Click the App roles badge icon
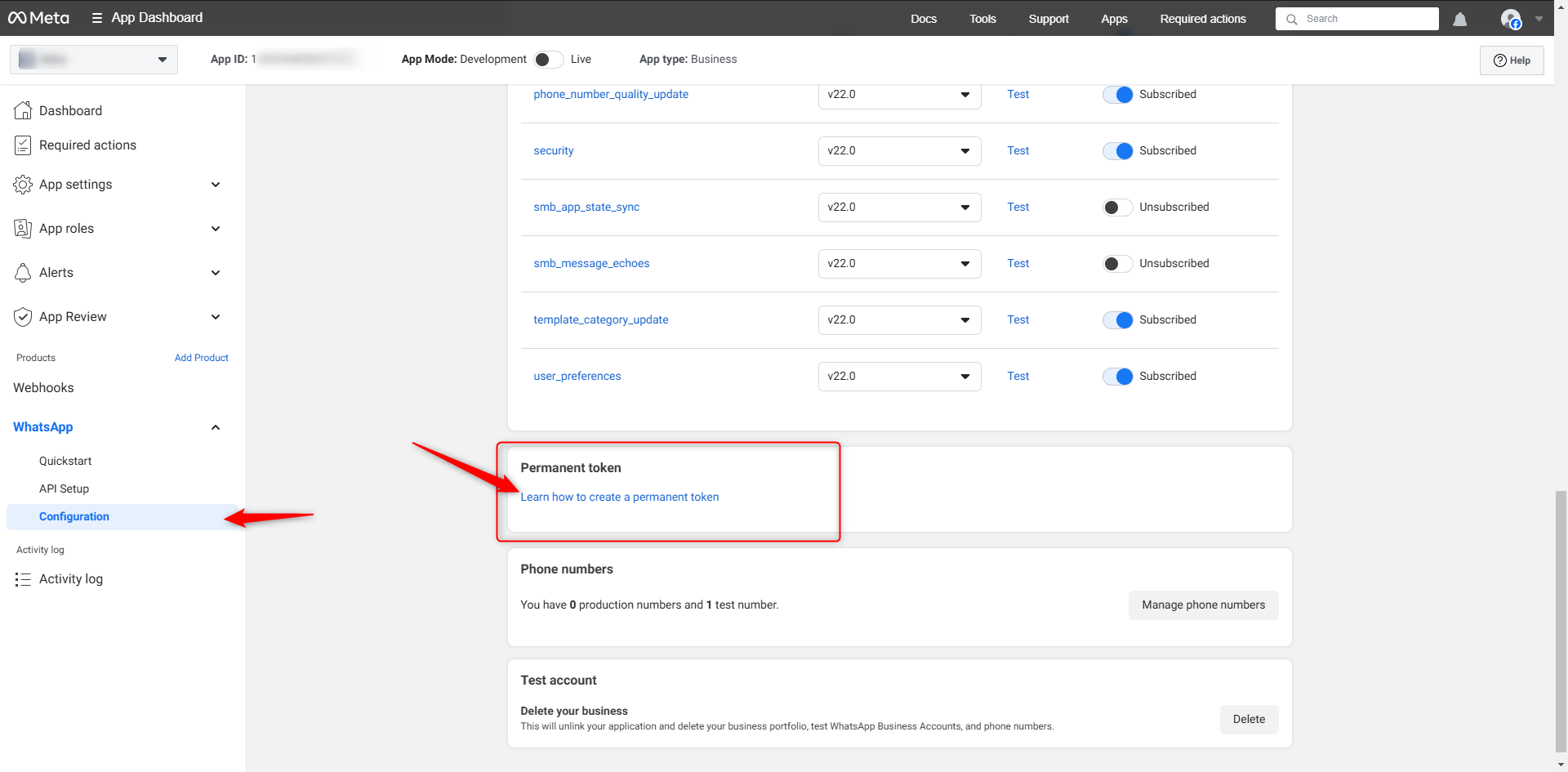This screenshot has width=1568, height=772. (x=23, y=229)
